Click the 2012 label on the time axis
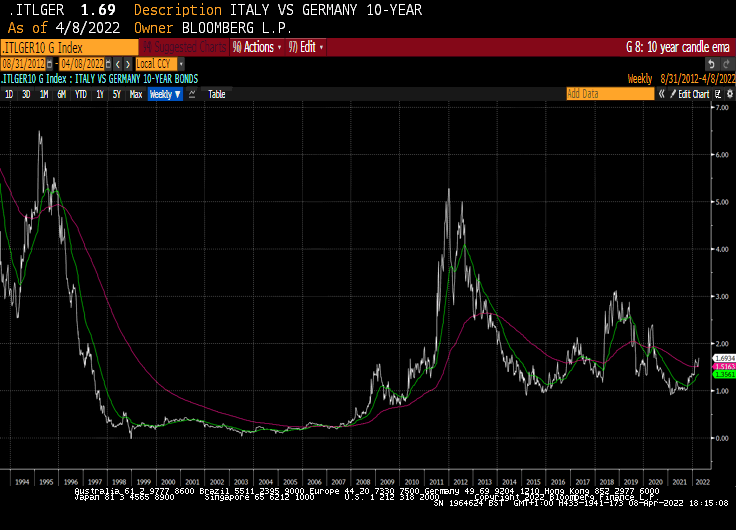 (460, 482)
